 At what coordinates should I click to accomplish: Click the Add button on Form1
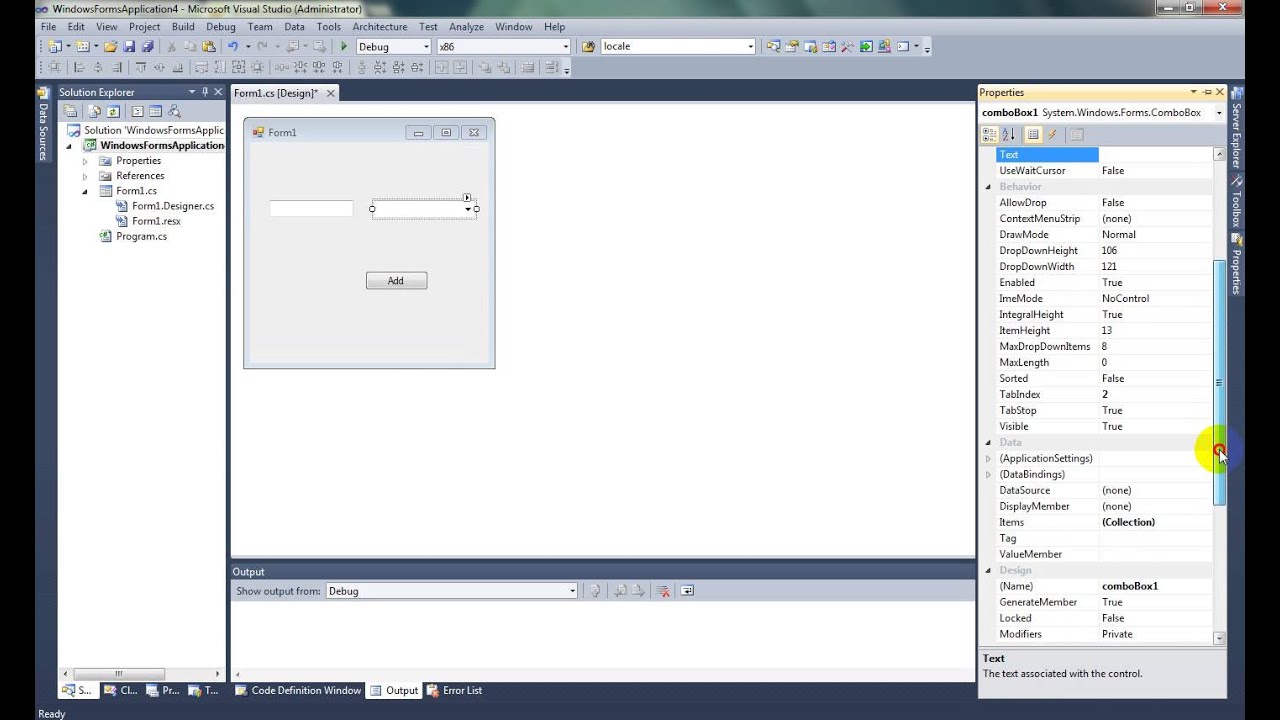coord(396,281)
